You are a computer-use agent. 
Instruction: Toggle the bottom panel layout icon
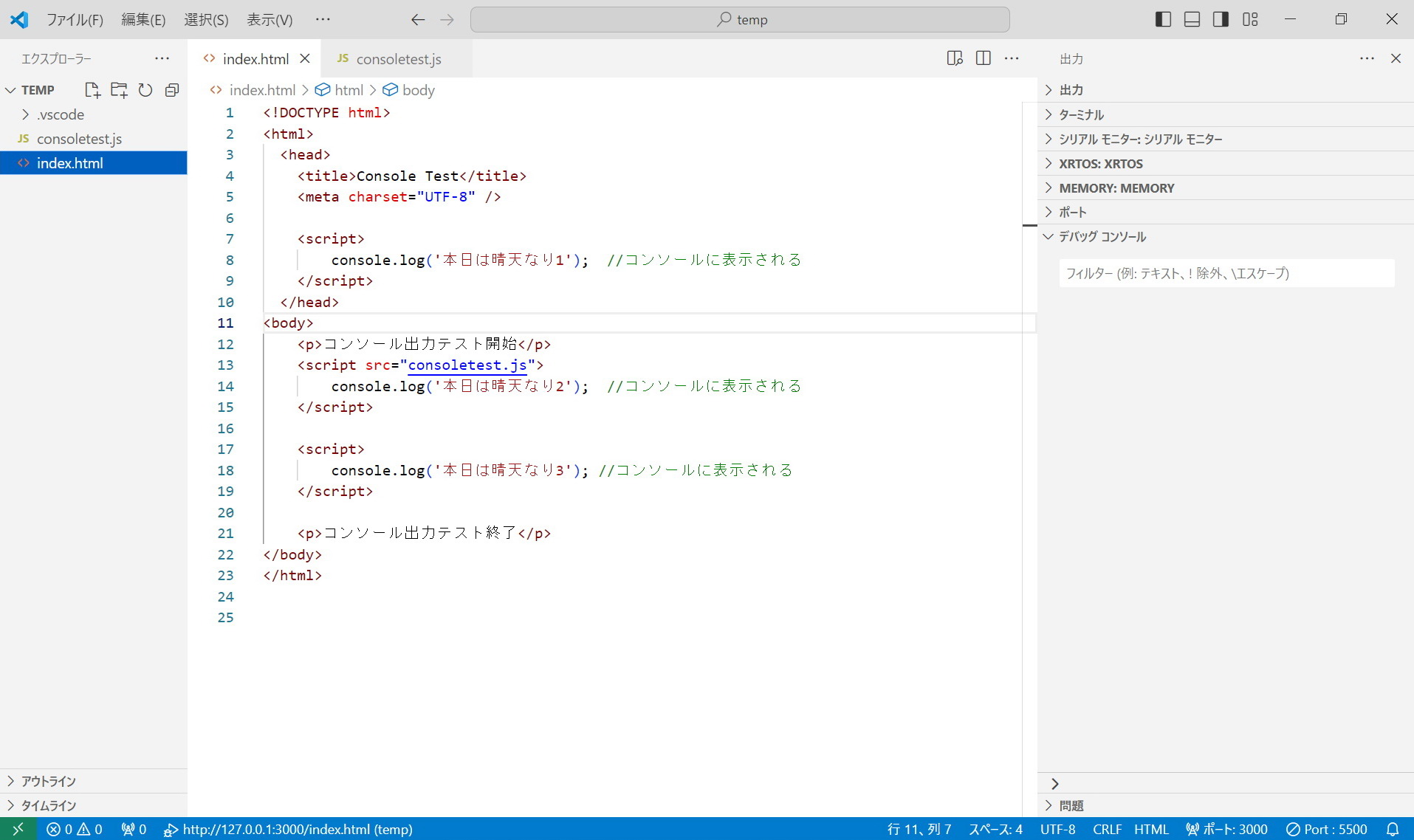point(1192,20)
